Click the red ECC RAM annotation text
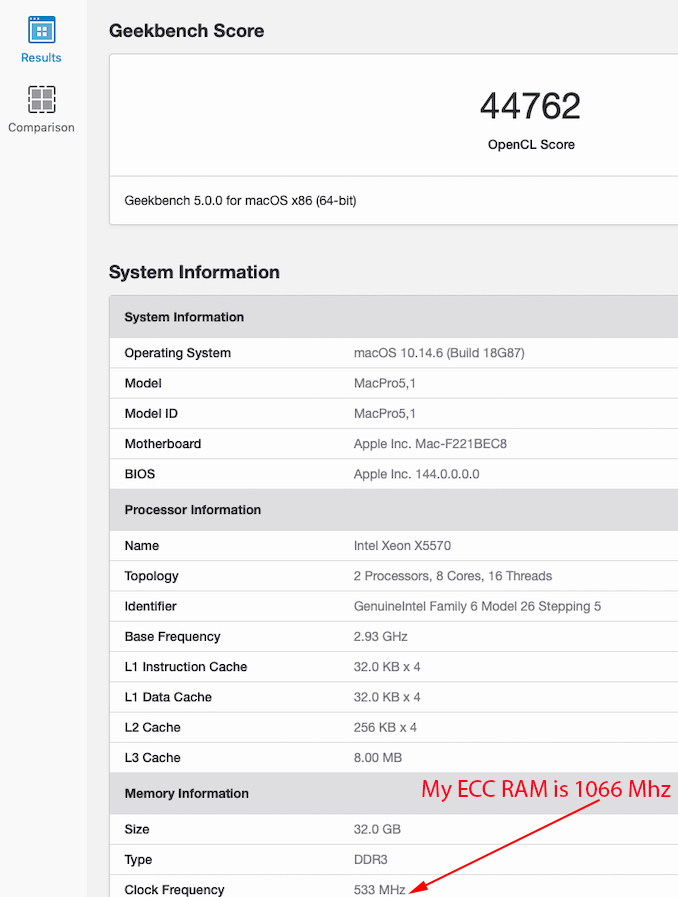This screenshot has width=678, height=897. (x=546, y=789)
